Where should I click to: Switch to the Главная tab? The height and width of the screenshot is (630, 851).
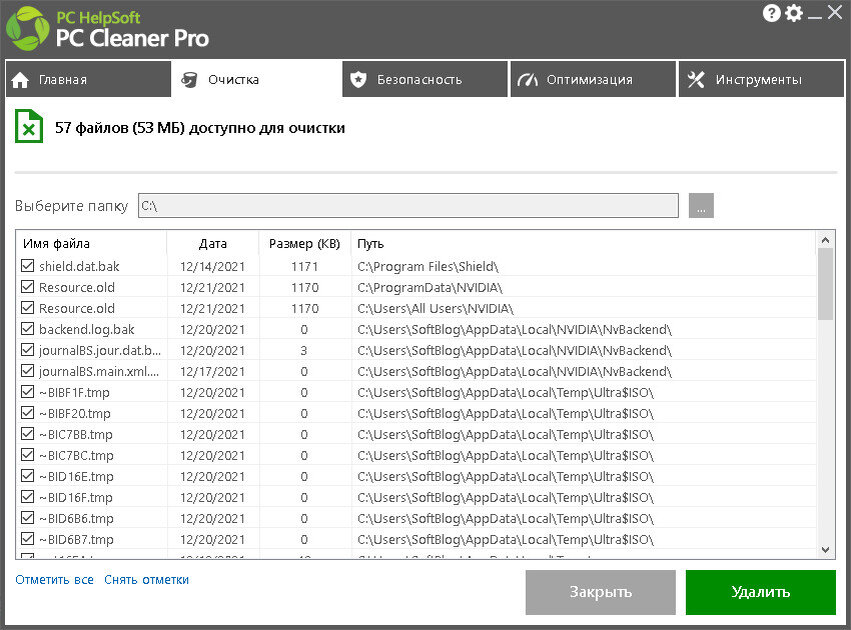[88, 79]
